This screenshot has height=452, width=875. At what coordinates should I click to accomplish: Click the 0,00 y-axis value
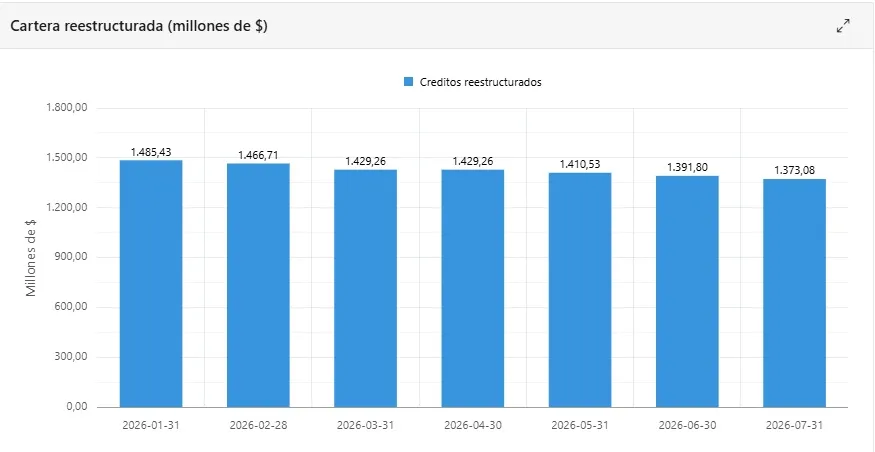(x=77, y=407)
